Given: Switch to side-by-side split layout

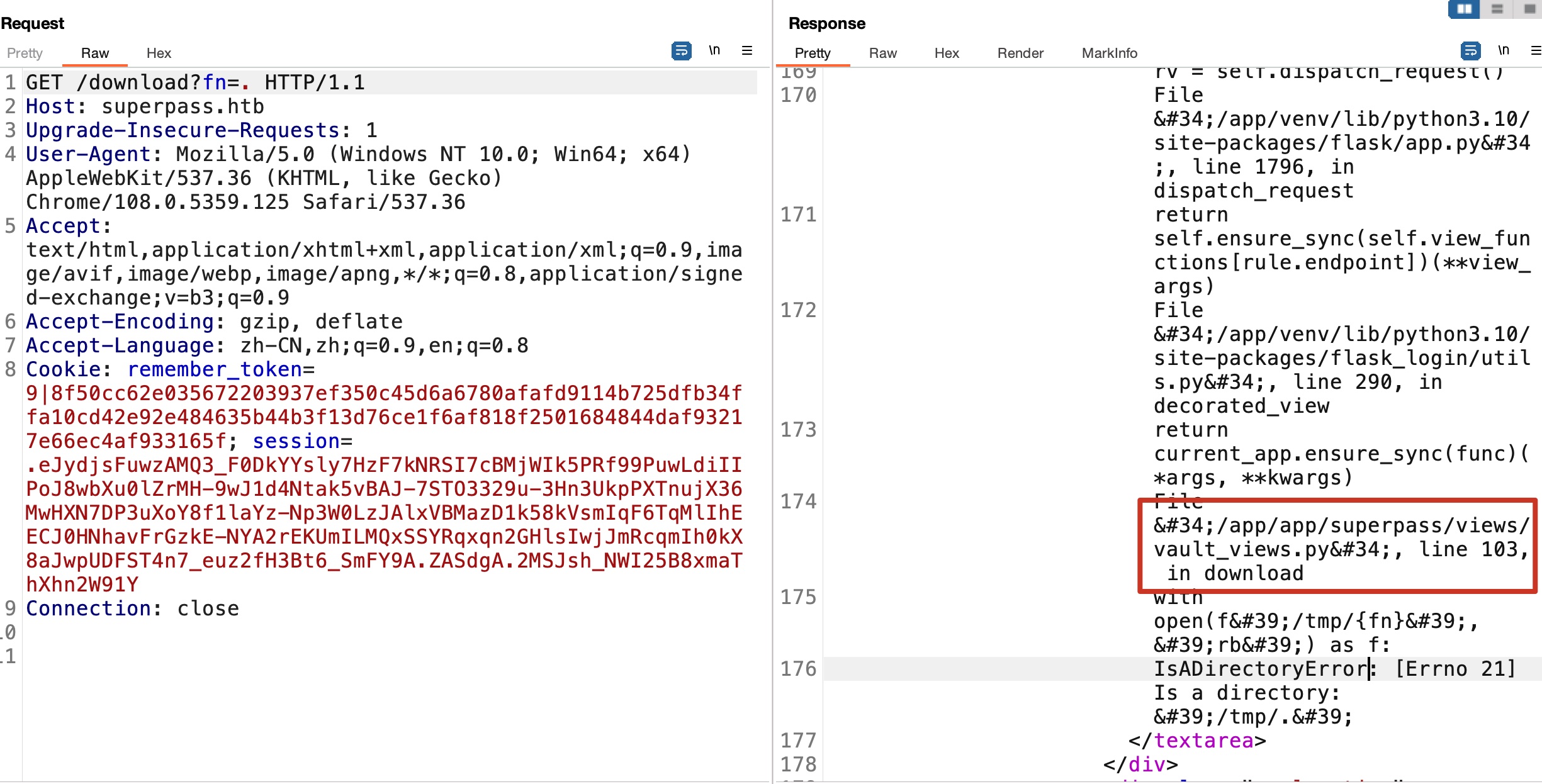Looking at the screenshot, I should pos(1464,9).
